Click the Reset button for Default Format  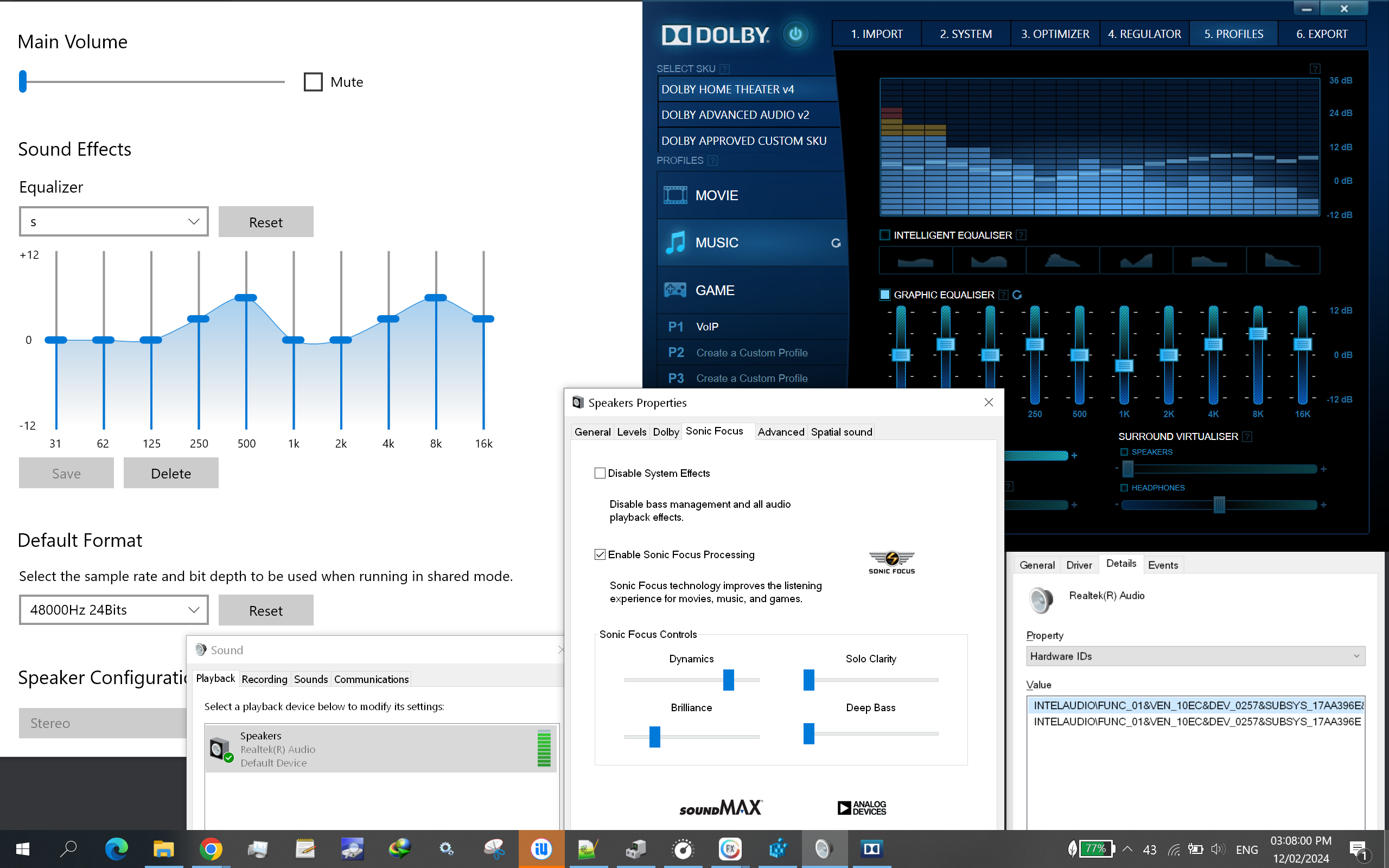coord(265,610)
